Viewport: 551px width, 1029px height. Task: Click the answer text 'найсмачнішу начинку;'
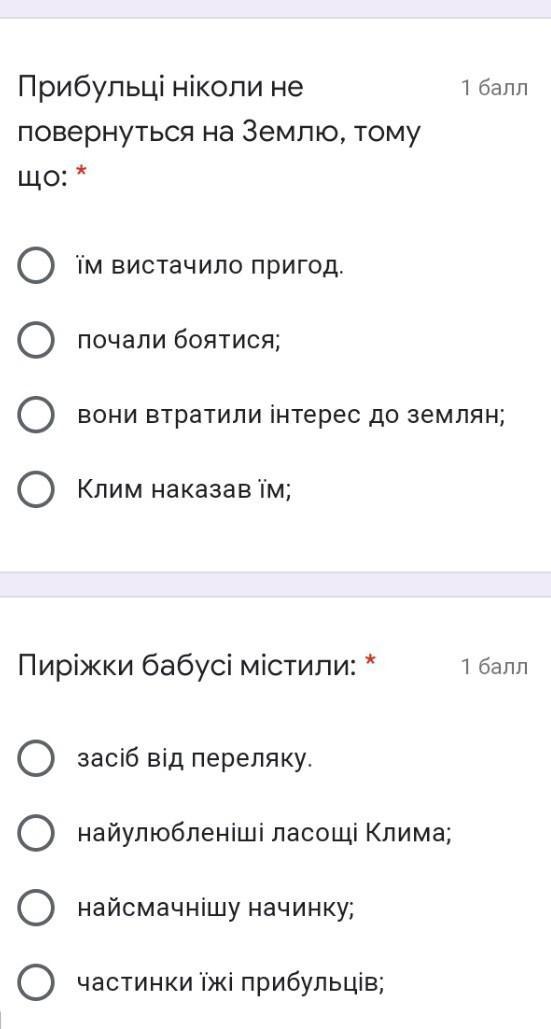tap(216, 908)
